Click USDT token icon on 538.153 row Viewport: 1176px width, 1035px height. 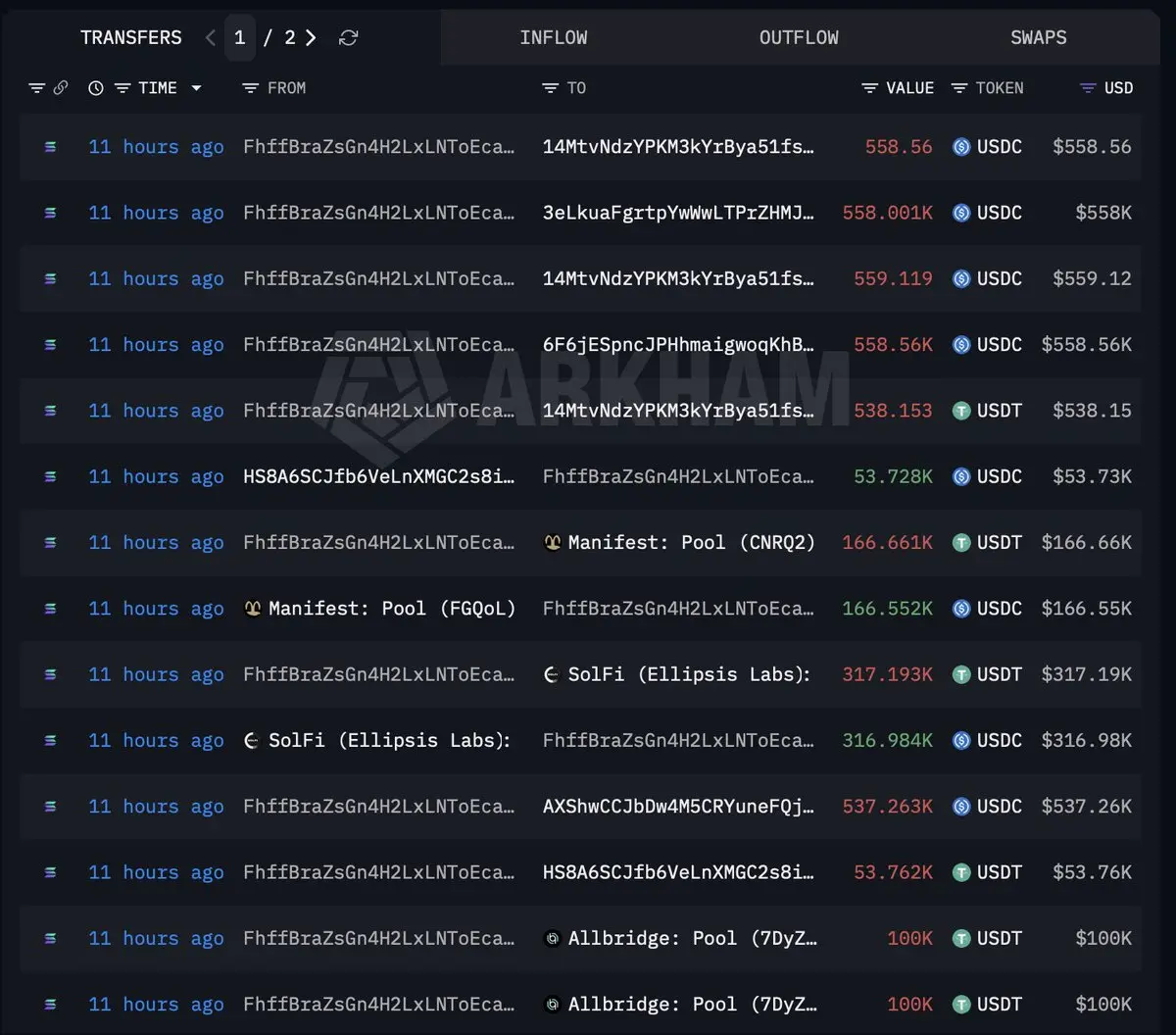(x=961, y=411)
